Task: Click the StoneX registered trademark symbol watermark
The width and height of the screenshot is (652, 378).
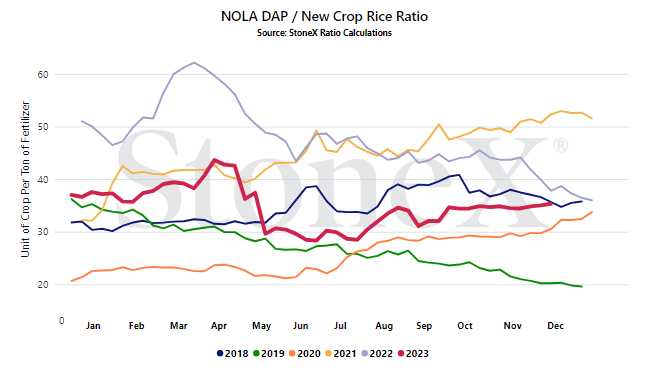Action: (561, 146)
